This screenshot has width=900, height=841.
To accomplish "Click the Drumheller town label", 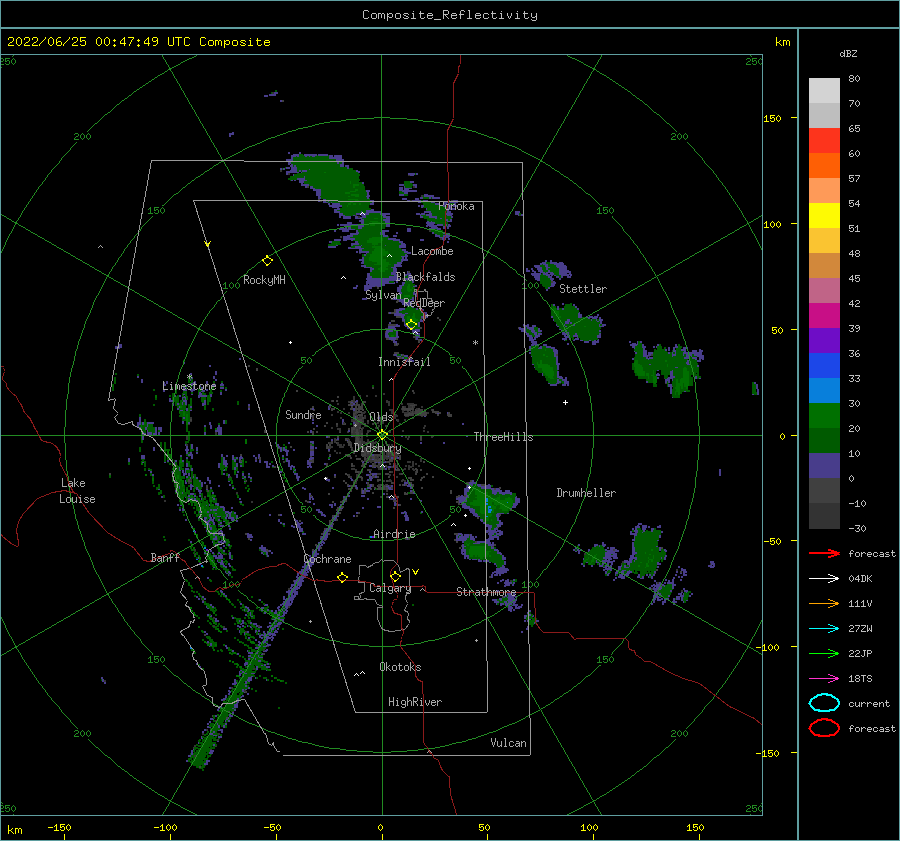I will (586, 493).
